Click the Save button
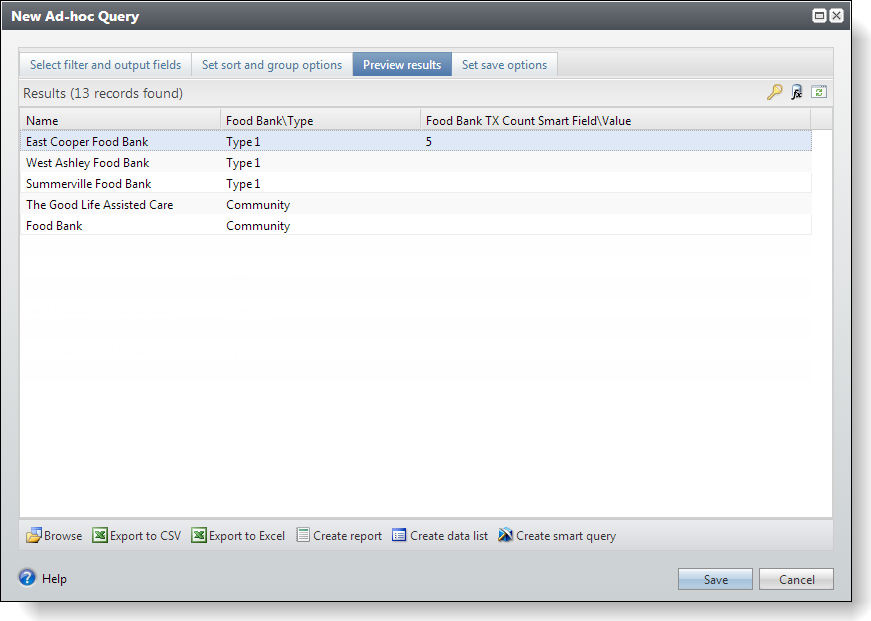Image resolution: width=871 pixels, height=621 pixels. pyautogui.click(x=715, y=579)
